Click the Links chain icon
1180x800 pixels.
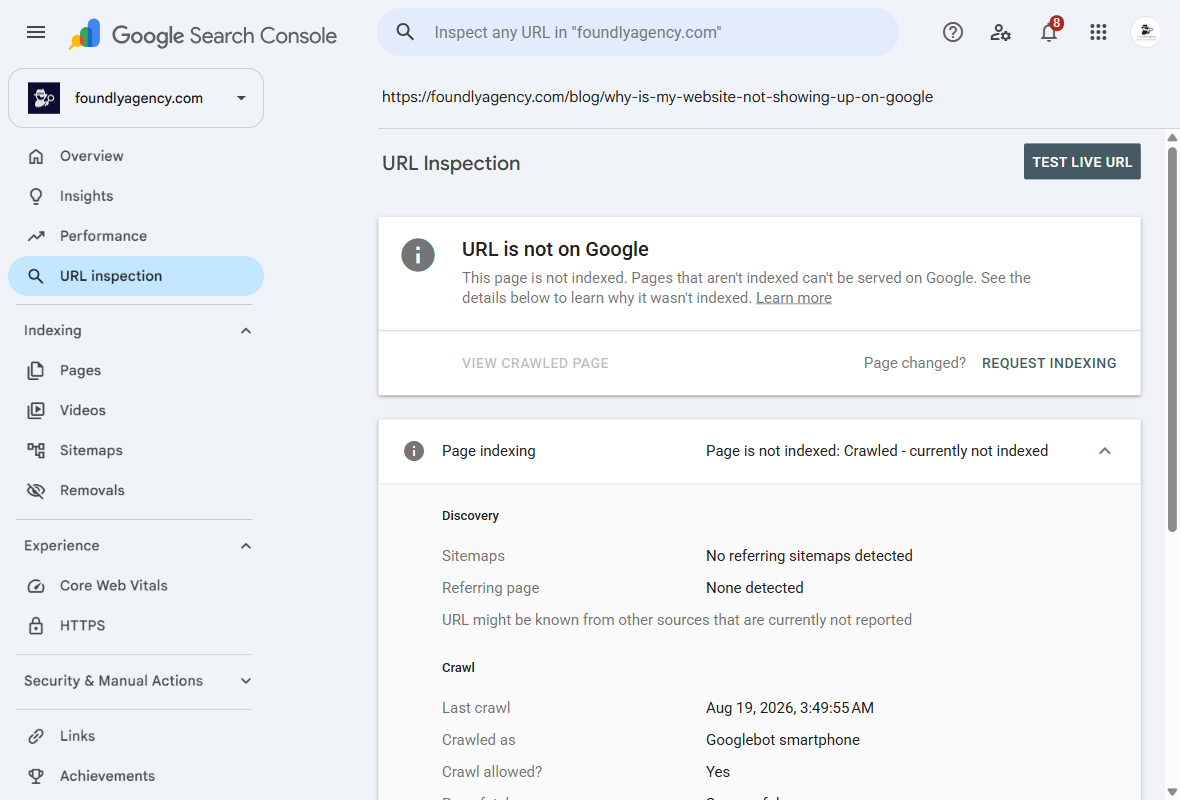[35, 737]
